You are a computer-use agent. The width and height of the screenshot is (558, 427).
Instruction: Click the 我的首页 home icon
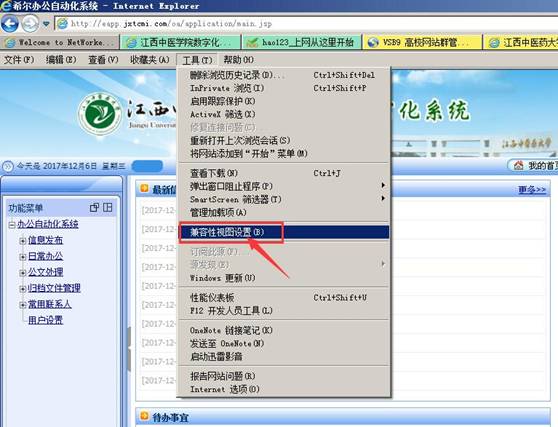pyautogui.click(x=518, y=165)
